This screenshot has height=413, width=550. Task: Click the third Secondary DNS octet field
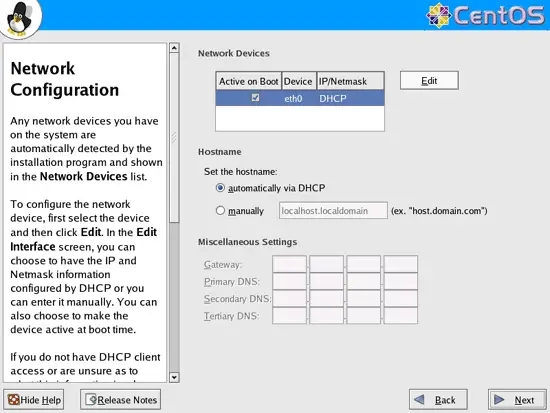pos(364,299)
